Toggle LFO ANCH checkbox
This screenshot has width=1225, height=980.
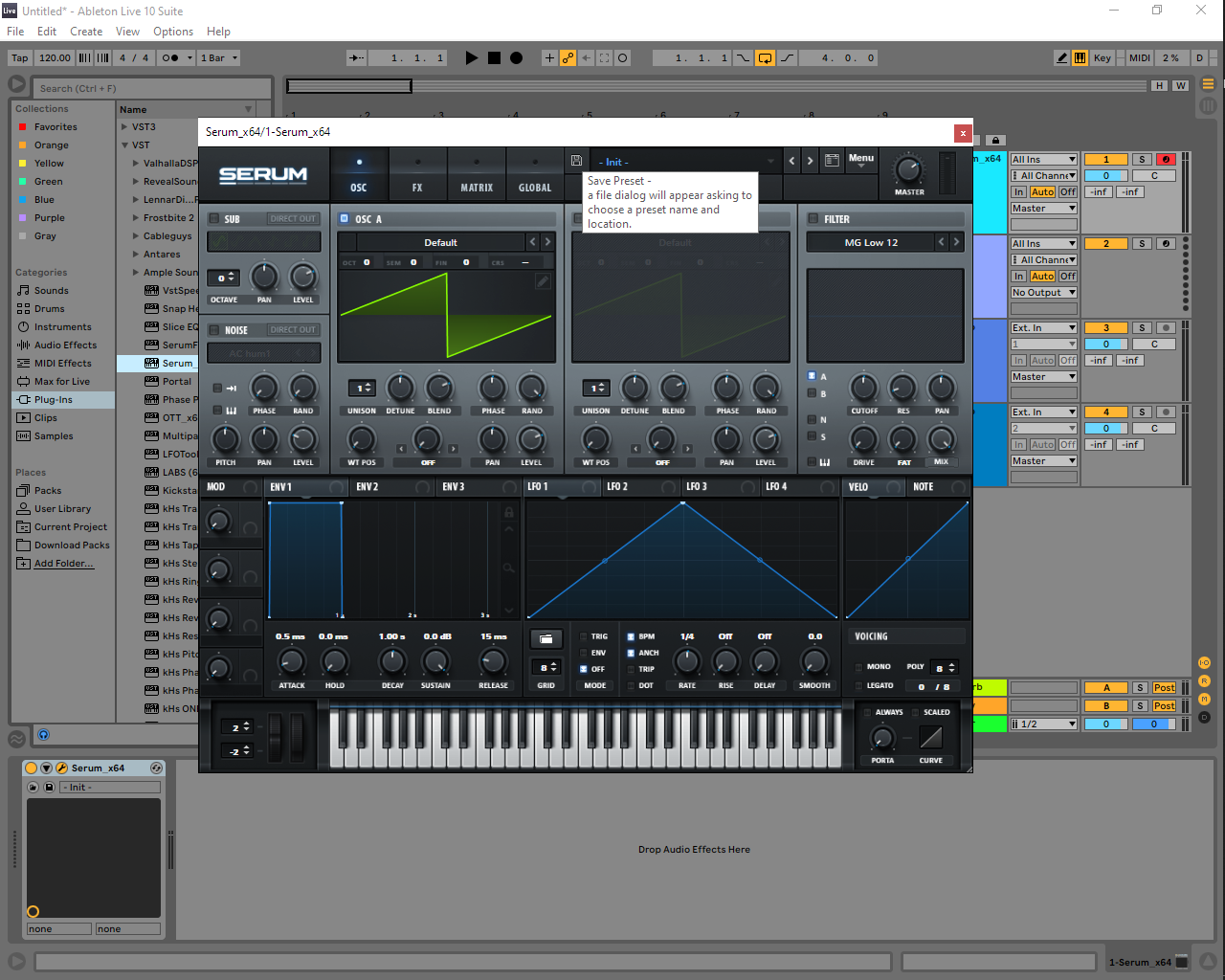631,653
